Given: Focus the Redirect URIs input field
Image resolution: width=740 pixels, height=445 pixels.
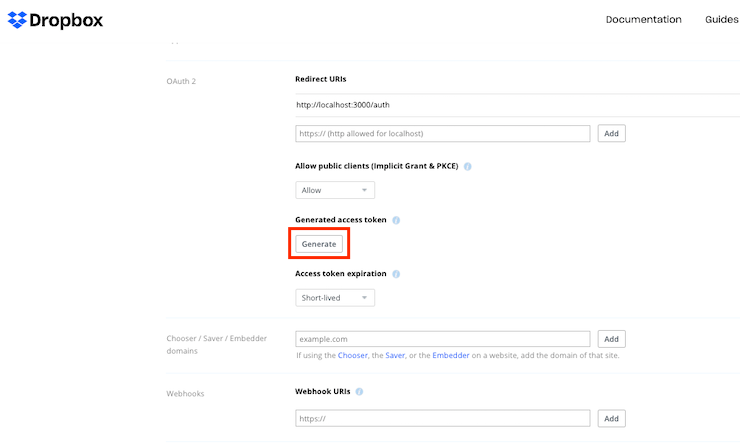Looking at the screenshot, I should [442, 133].
